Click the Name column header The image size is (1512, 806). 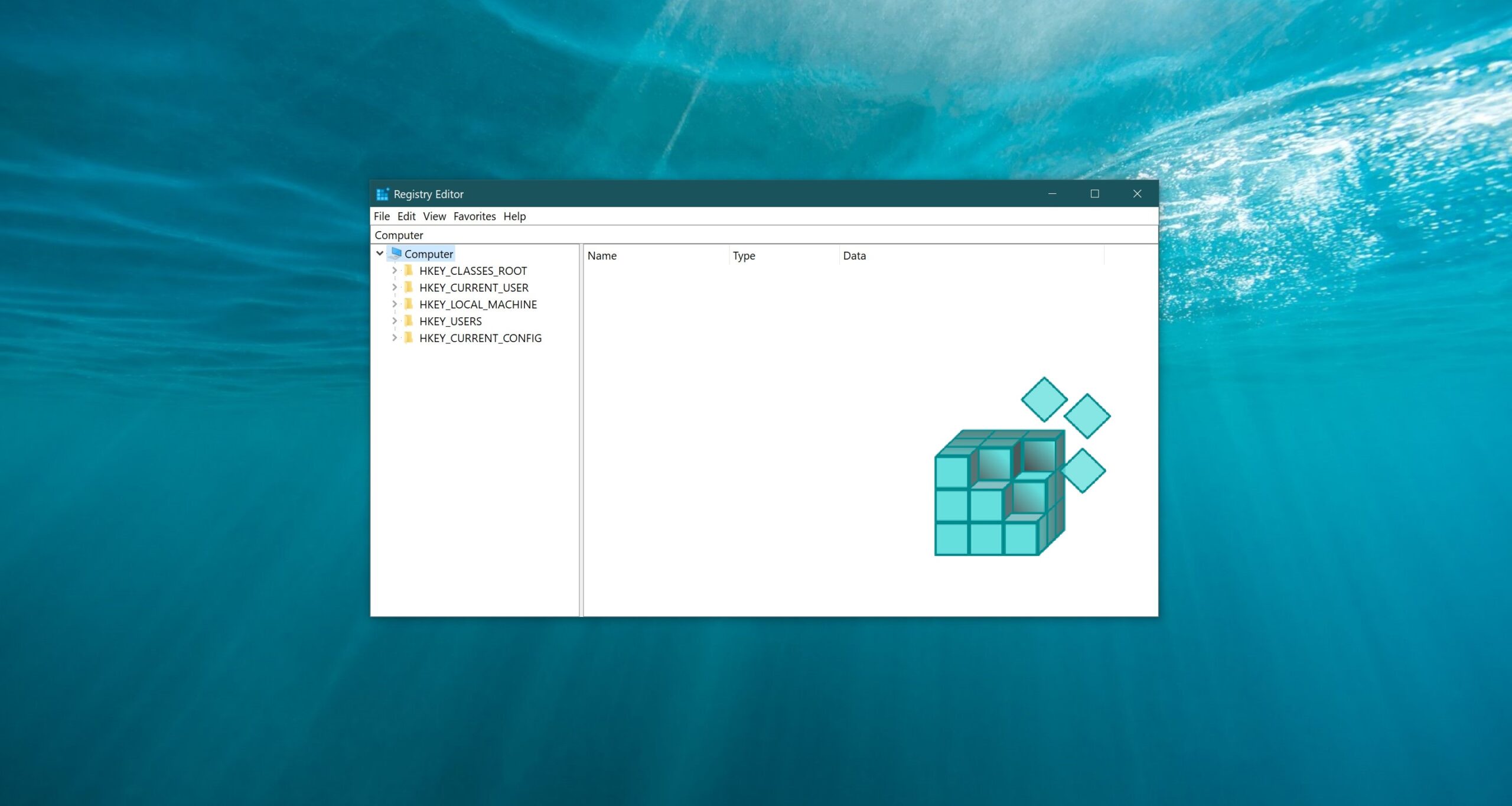coord(656,255)
